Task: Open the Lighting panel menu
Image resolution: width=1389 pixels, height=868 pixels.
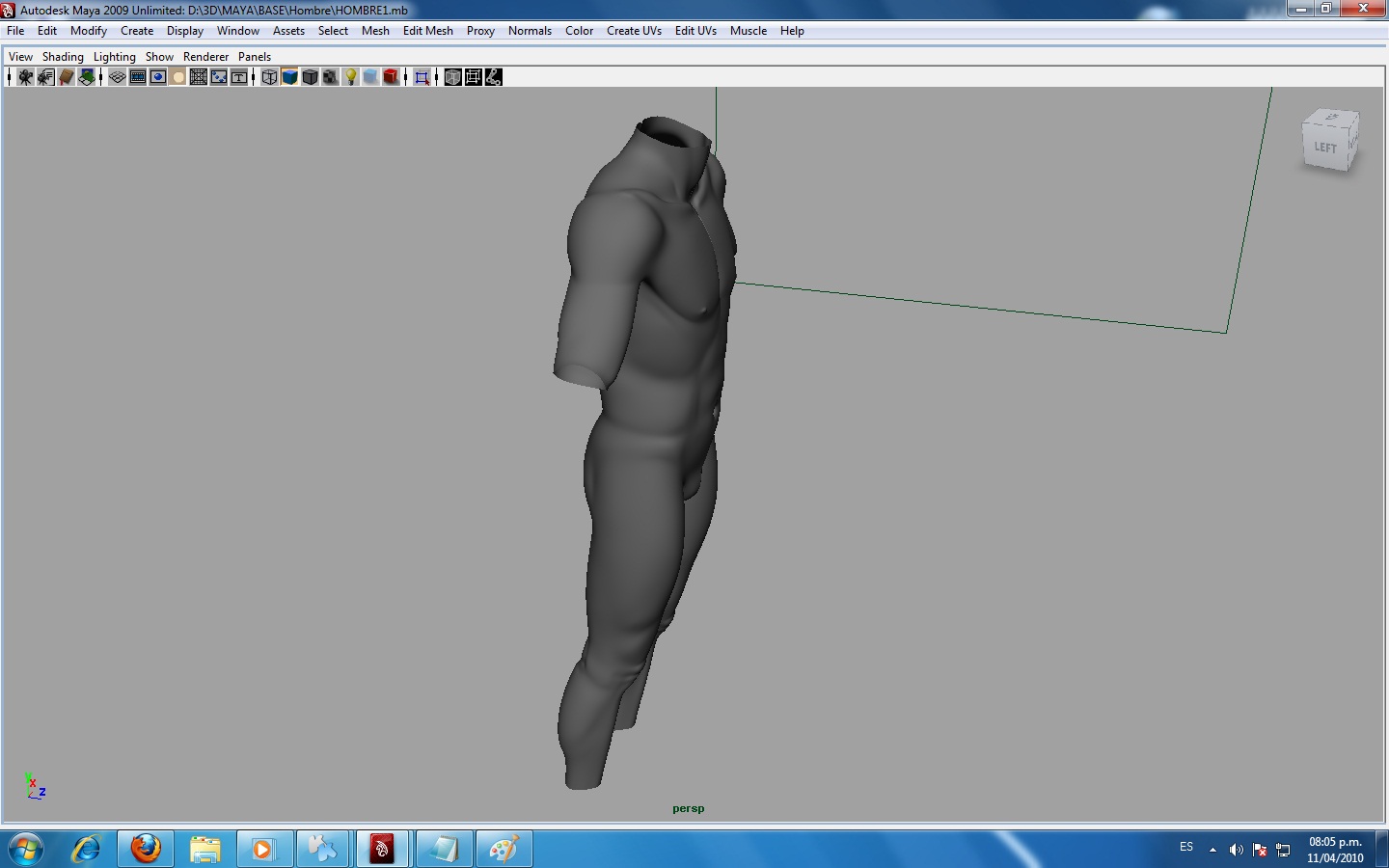Action: [114, 57]
